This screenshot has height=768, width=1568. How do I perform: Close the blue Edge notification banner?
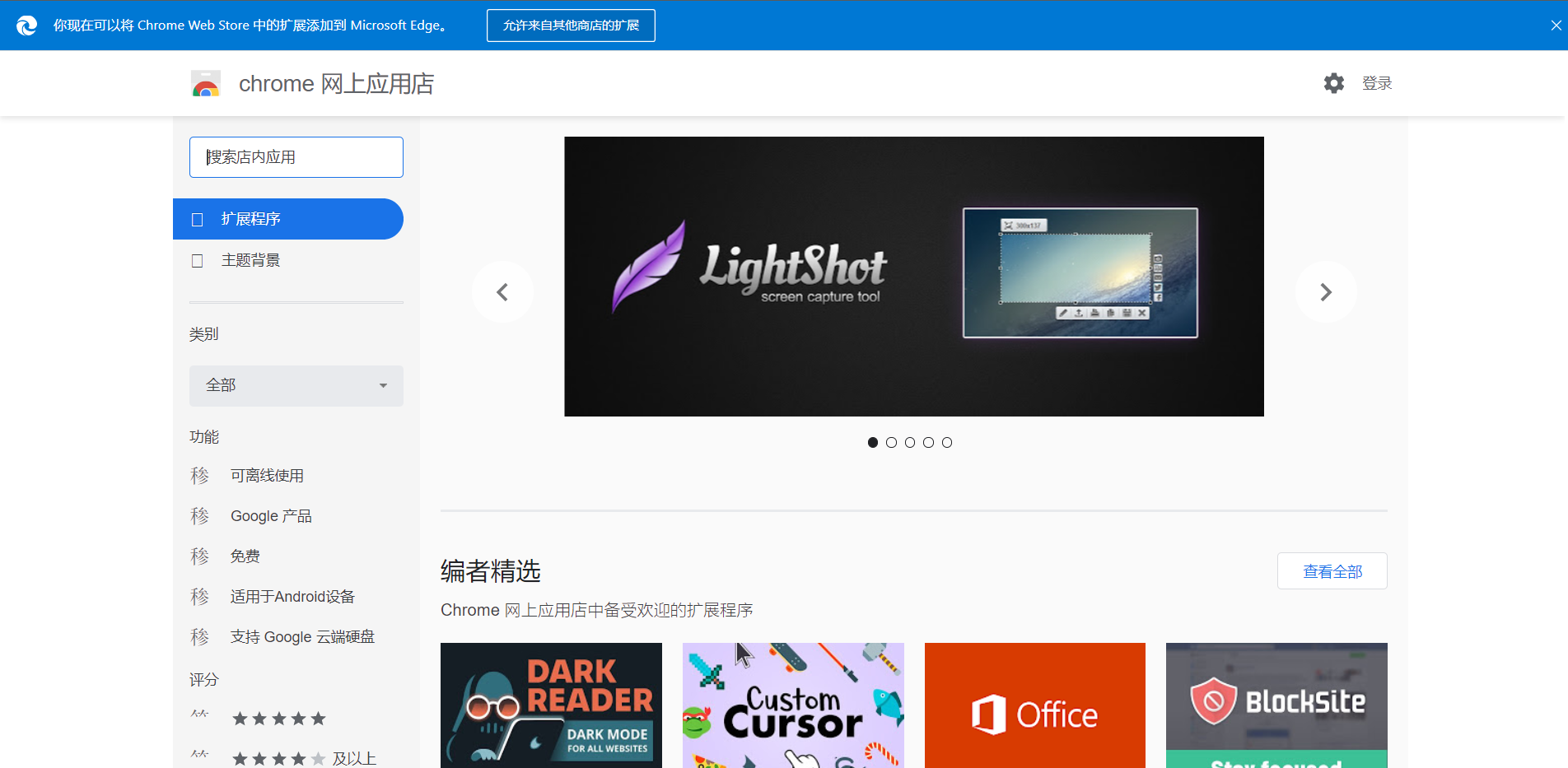[x=1556, y=26]
